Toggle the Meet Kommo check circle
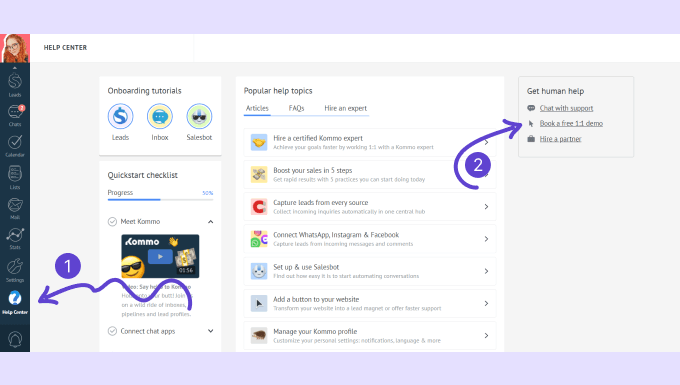Viewport: 680px width, 385px height. (x=112, y=222)
